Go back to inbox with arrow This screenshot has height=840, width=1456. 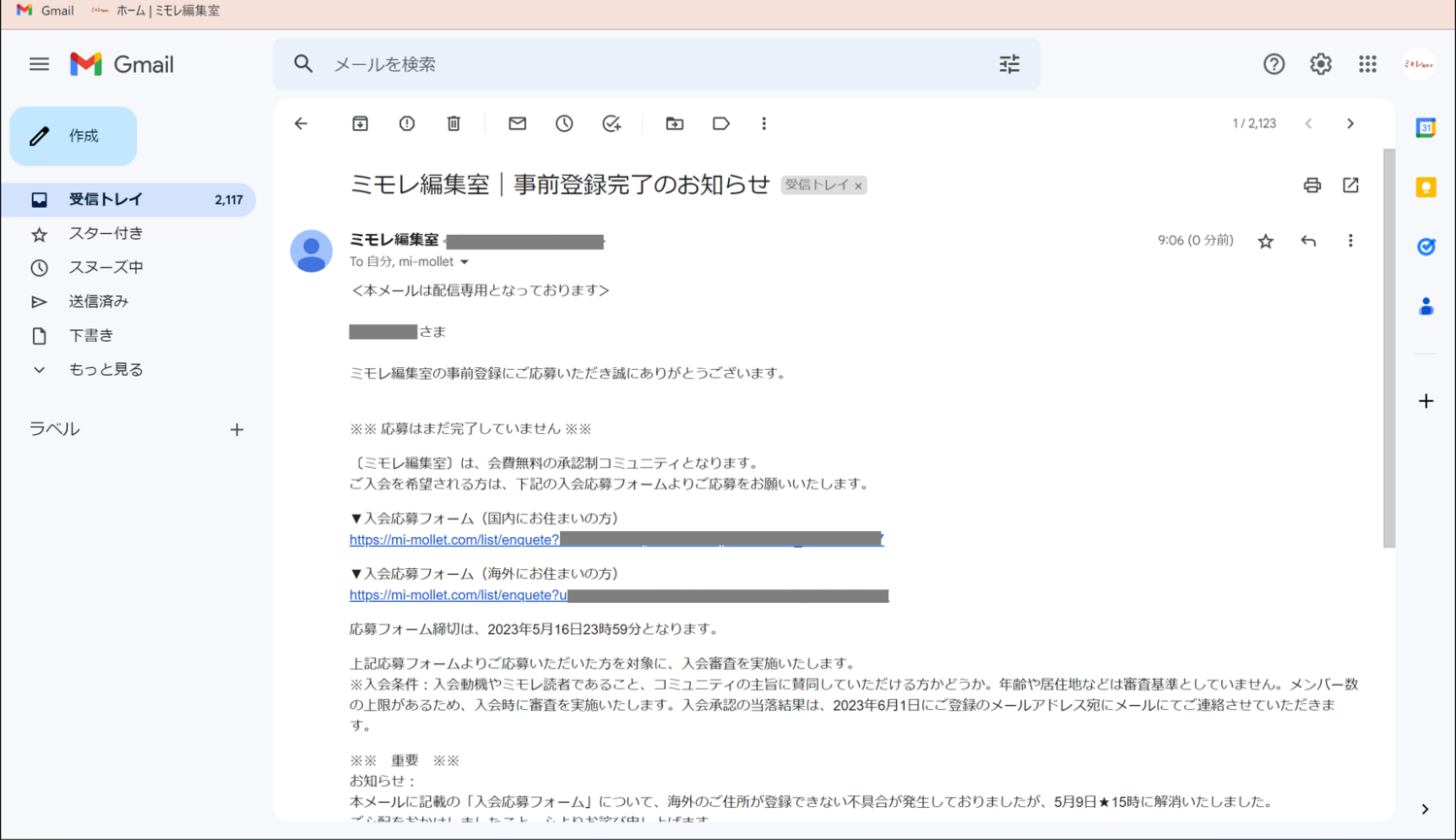click(x=301, y=123)
